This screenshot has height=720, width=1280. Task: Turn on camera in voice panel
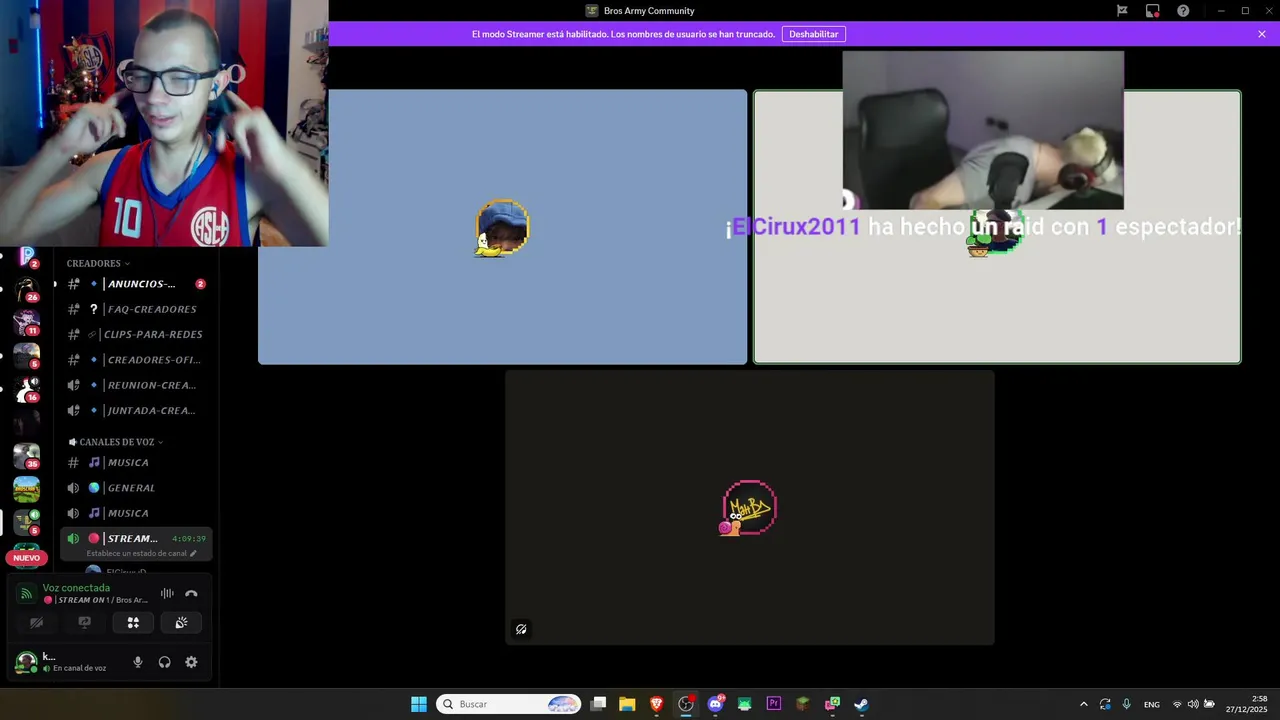tap(37, 622)
